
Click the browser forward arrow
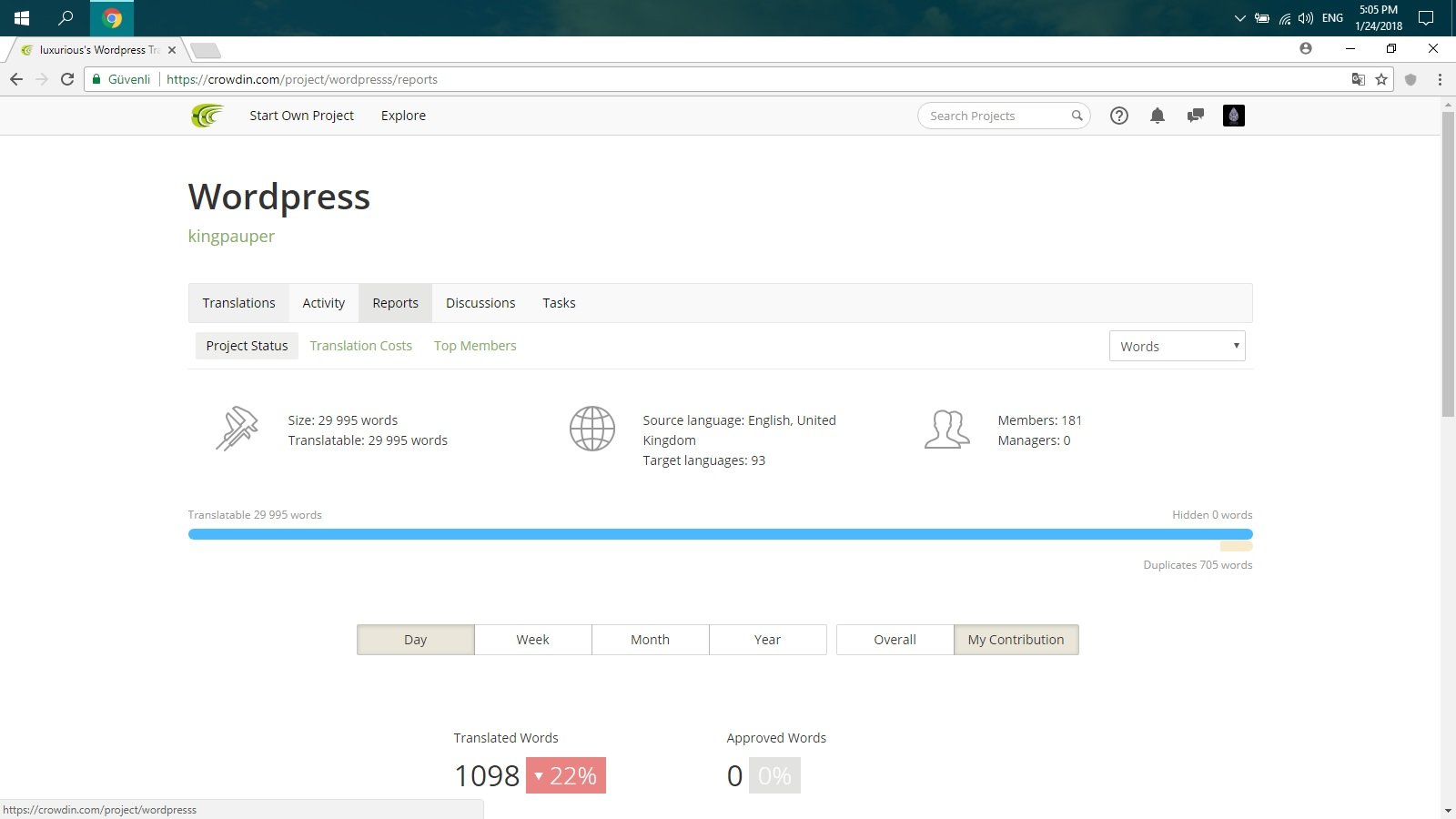42,79
